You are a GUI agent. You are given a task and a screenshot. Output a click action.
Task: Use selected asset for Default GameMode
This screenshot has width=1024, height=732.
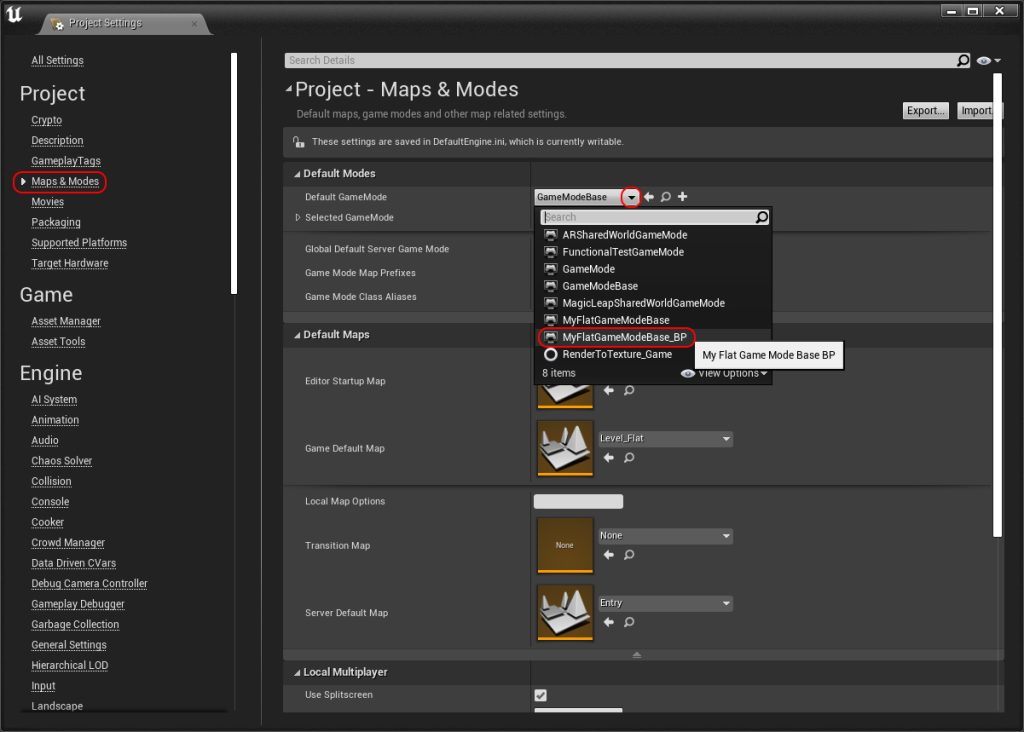(649, 197)
